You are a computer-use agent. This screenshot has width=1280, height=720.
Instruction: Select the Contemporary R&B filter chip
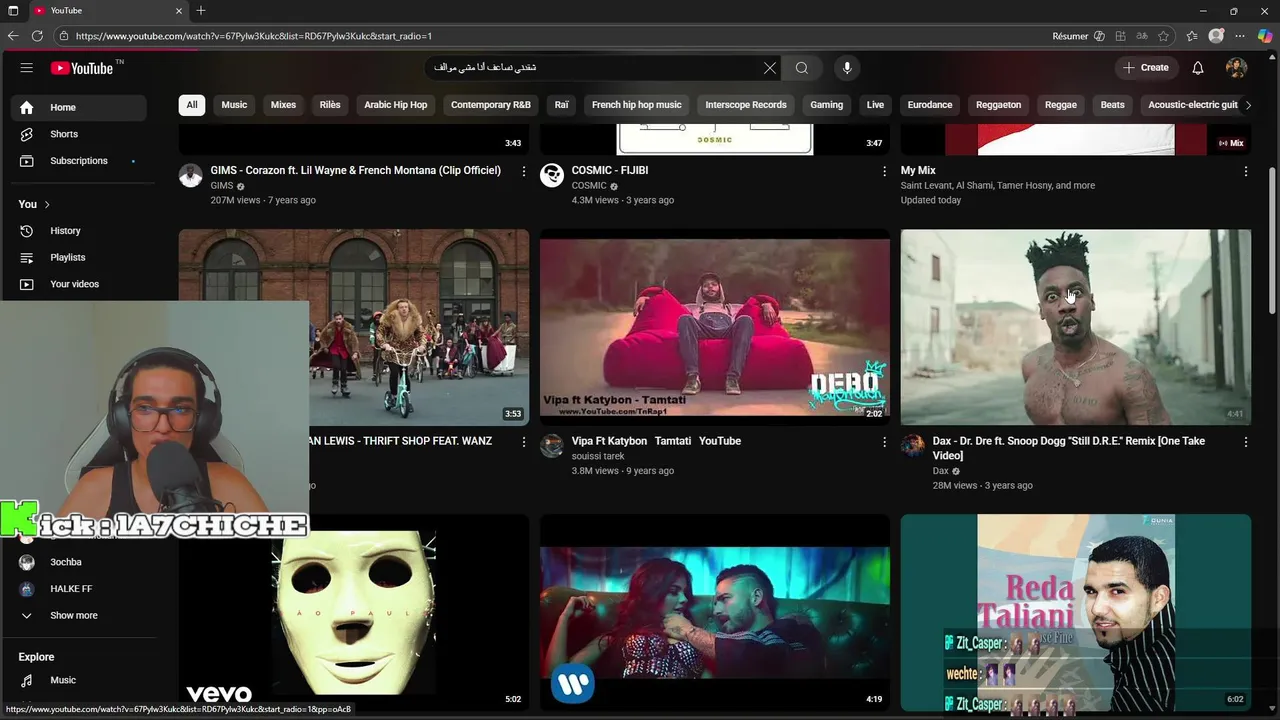(x=491, y=105)
